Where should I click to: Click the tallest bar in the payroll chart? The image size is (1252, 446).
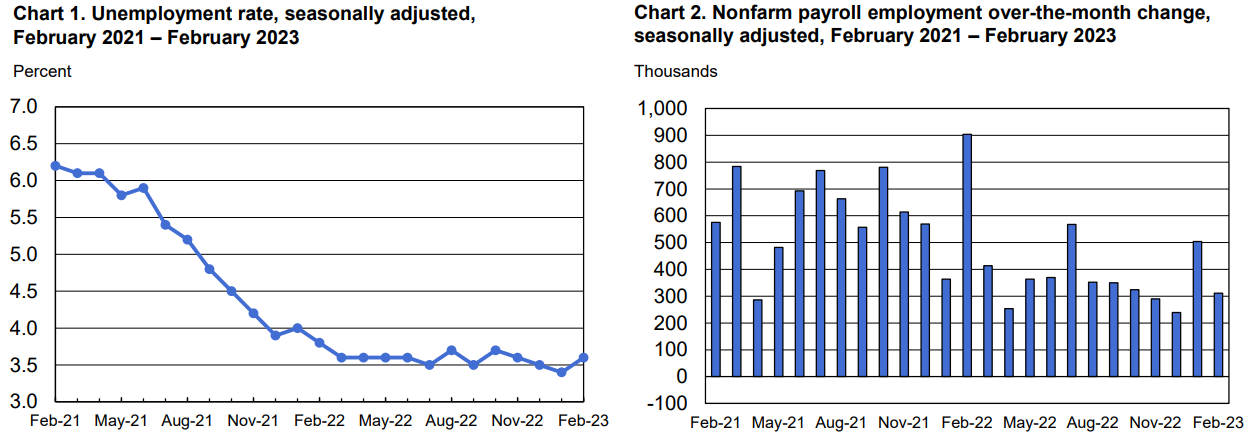(x=967, y=255)
